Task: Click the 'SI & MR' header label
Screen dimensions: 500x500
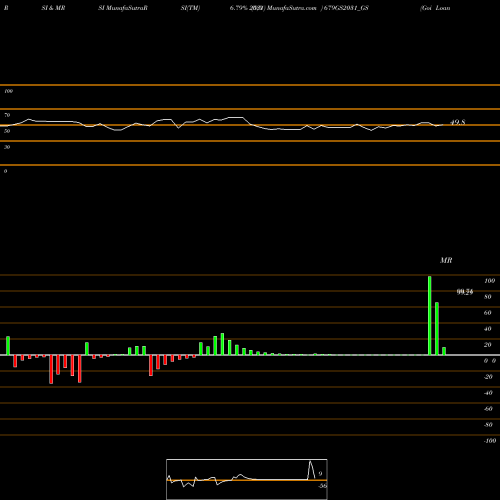Action: (53, 8)
